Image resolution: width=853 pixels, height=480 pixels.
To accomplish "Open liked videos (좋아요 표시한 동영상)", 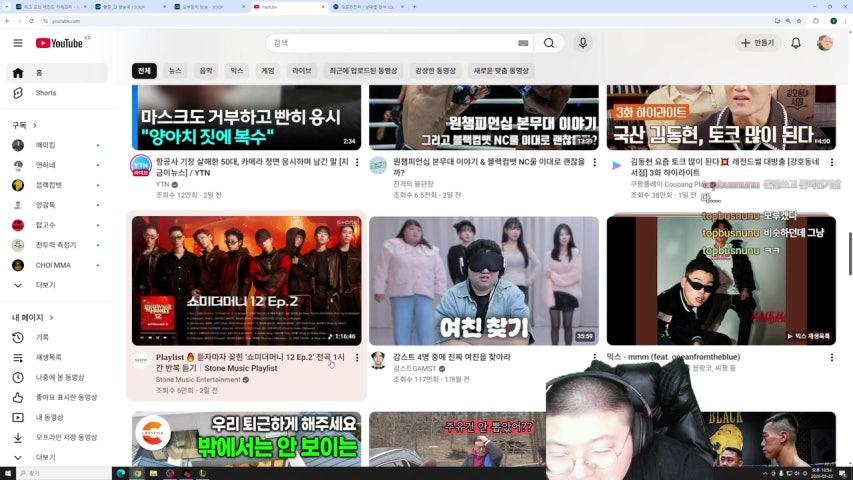I will click(57, 397).
